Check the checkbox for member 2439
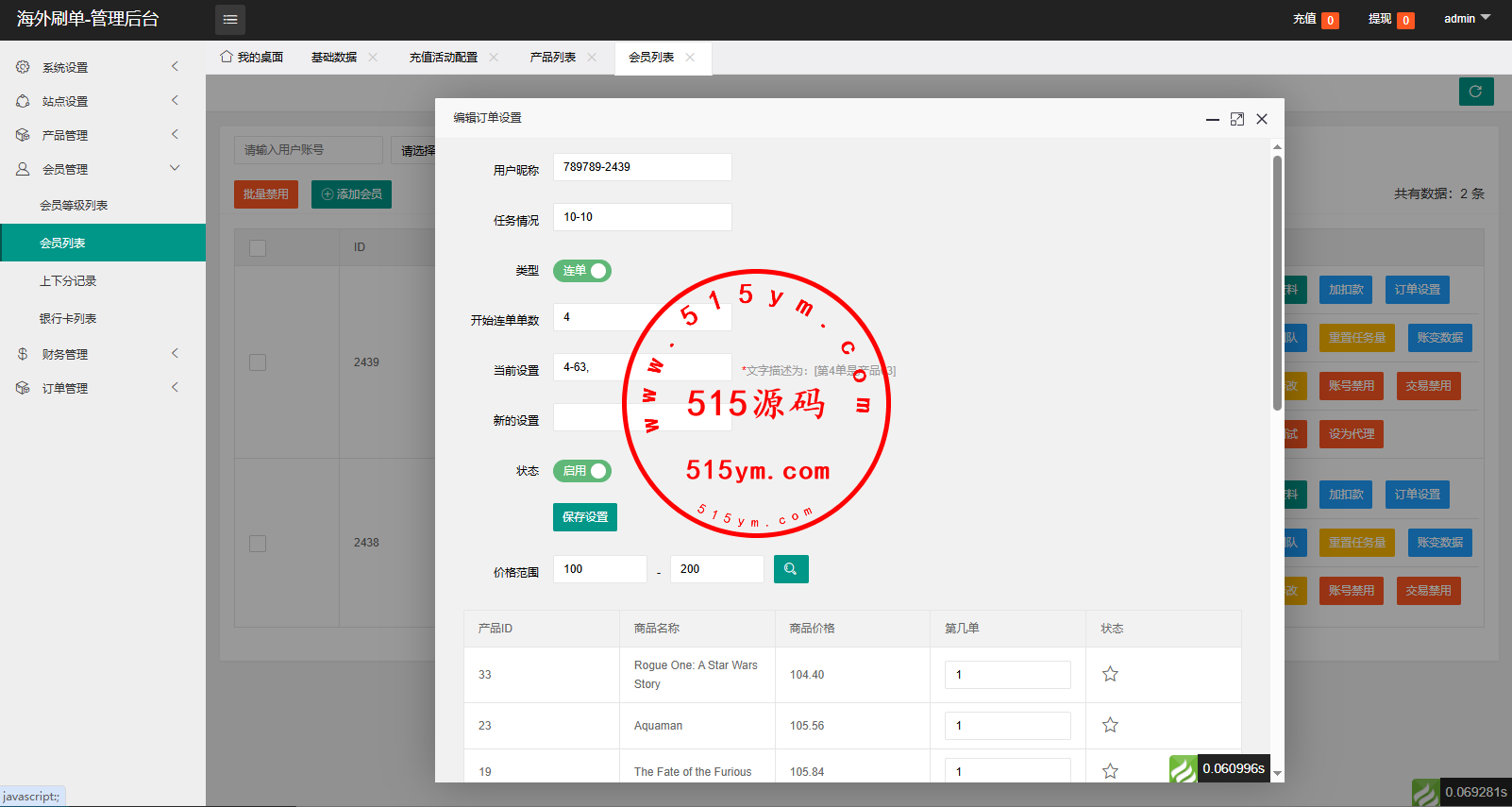This screenshot has width=1512, height=807. click(258, 362)
